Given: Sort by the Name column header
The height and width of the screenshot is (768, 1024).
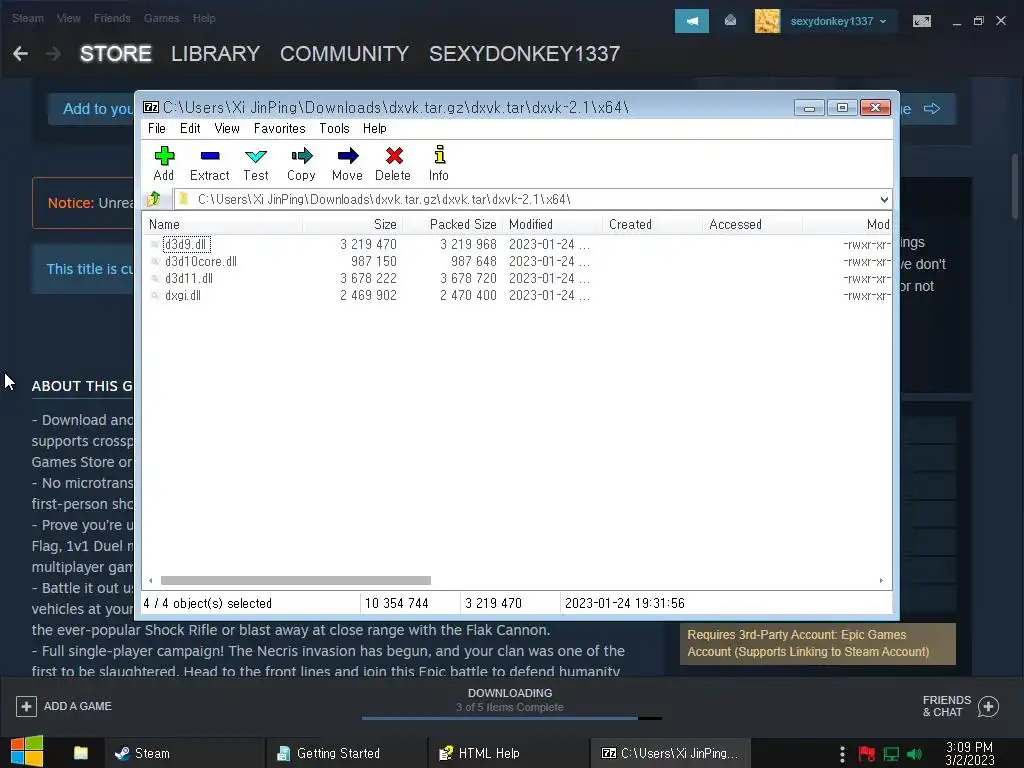Looking at the screenshot, I should [223, 224].
